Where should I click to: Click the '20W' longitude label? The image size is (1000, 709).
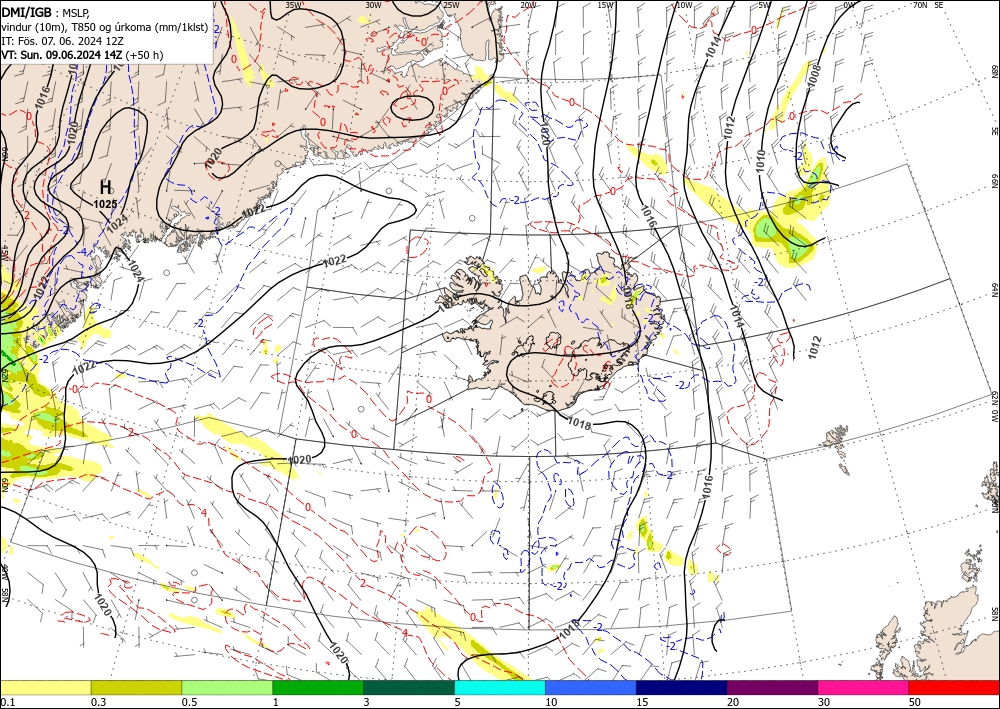tap(528, 5)
